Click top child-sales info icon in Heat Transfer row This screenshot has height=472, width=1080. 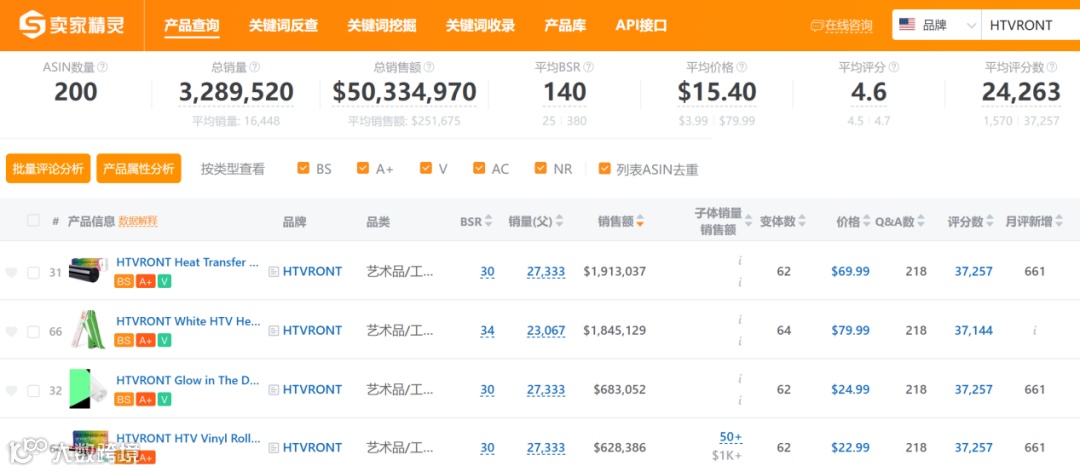point(740,261)
